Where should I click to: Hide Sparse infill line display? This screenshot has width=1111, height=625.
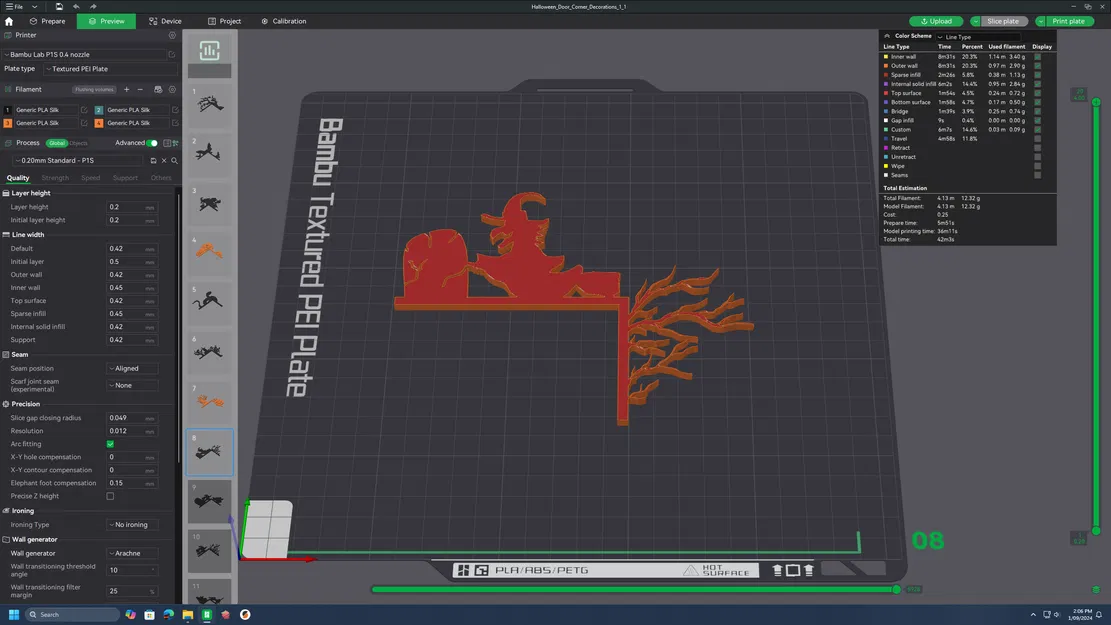click(x=1037, y=75)
